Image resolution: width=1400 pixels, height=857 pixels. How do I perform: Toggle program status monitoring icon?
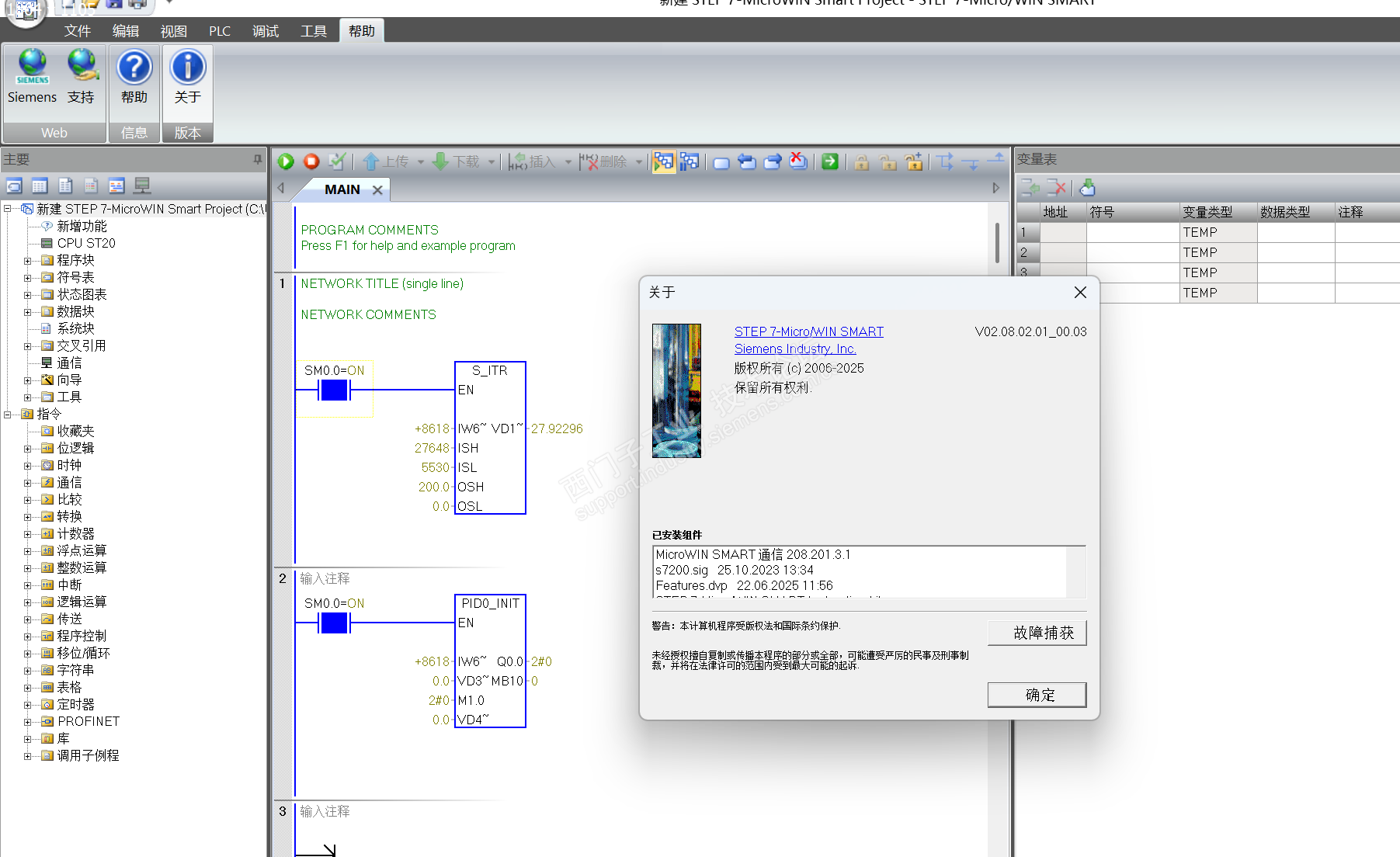coord(663,161)
